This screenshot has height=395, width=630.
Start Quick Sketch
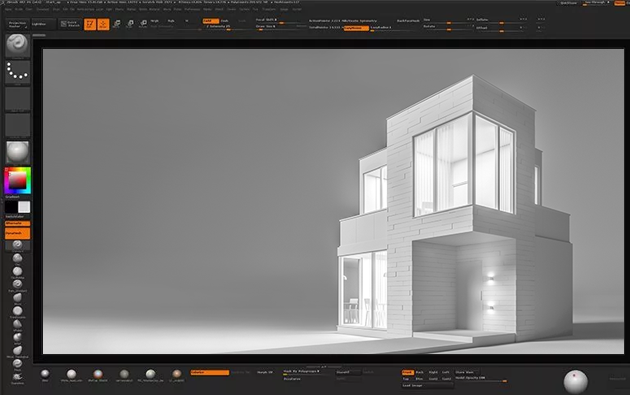pyautogui.click(x=70, y=24)
